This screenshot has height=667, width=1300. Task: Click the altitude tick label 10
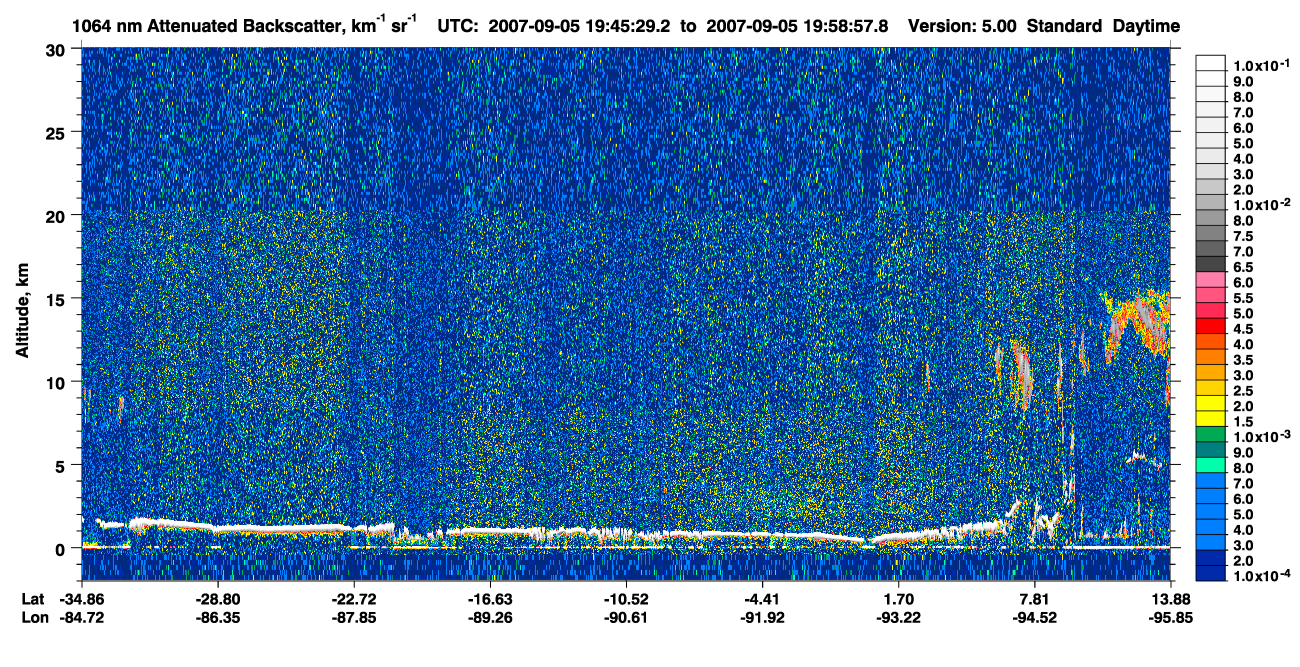[x=57, y=382]
